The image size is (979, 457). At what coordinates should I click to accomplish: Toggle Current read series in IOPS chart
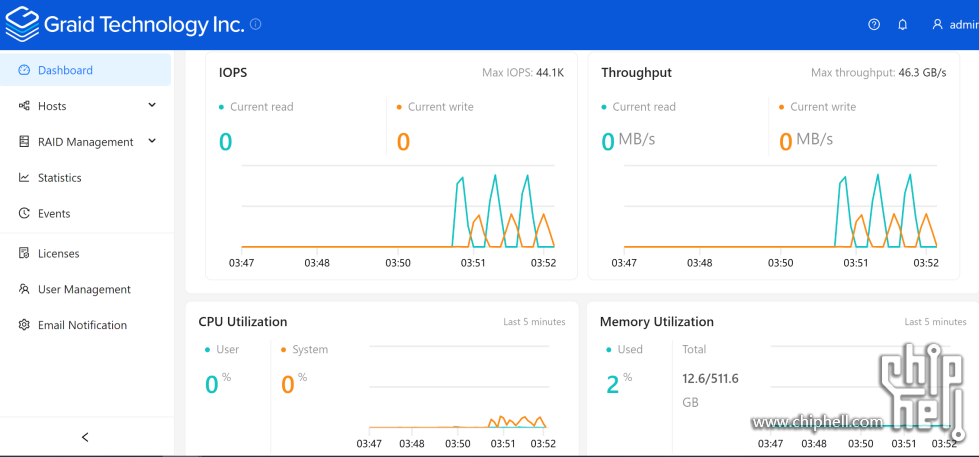click(x=260, y=107)
